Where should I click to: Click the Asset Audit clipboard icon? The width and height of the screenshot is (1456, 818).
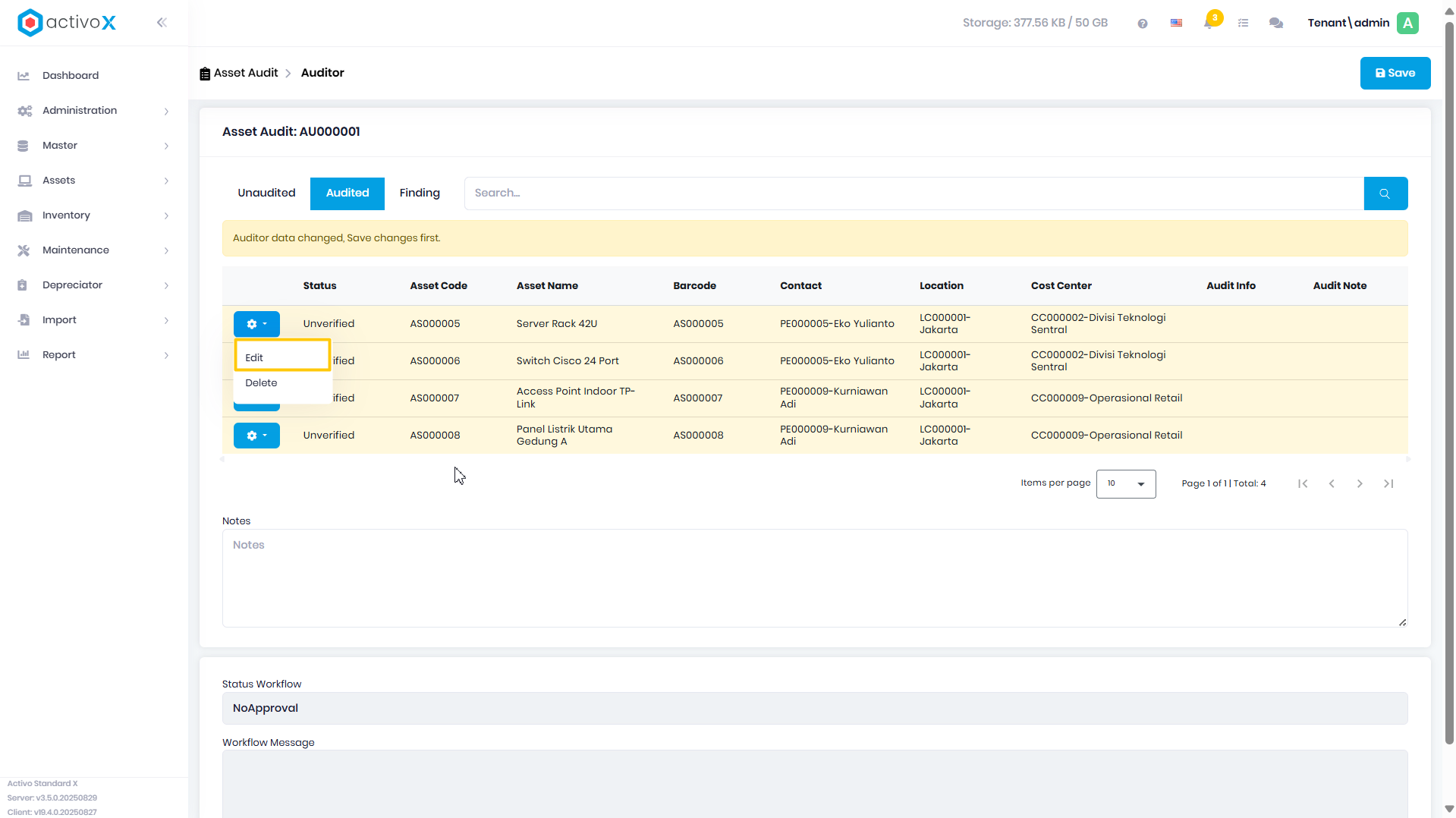(x=205, y=74)
